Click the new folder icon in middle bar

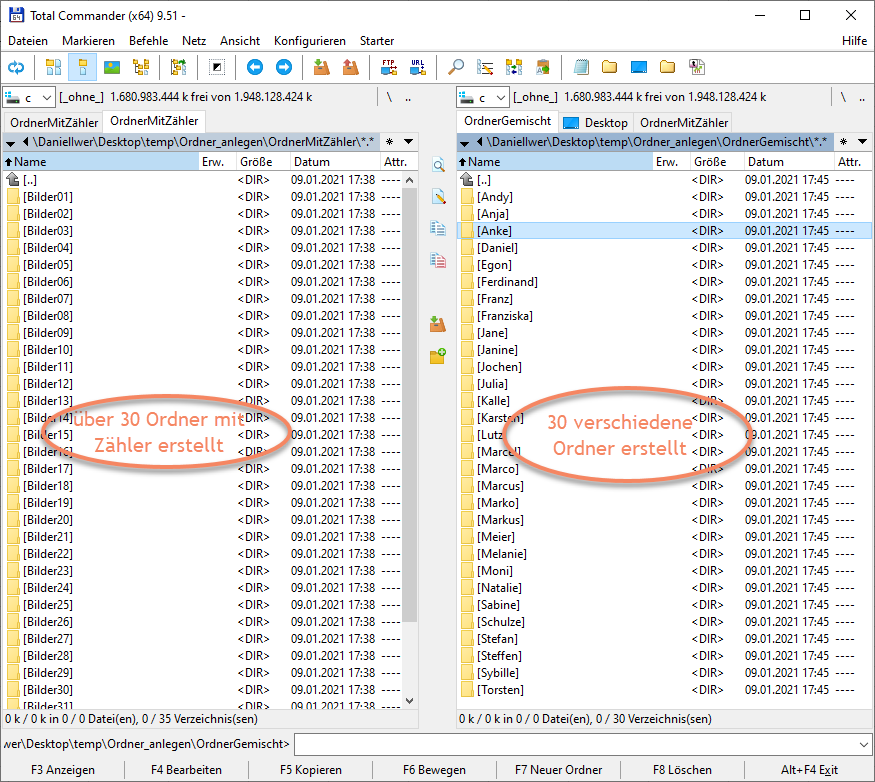click(x=438, y=356)
